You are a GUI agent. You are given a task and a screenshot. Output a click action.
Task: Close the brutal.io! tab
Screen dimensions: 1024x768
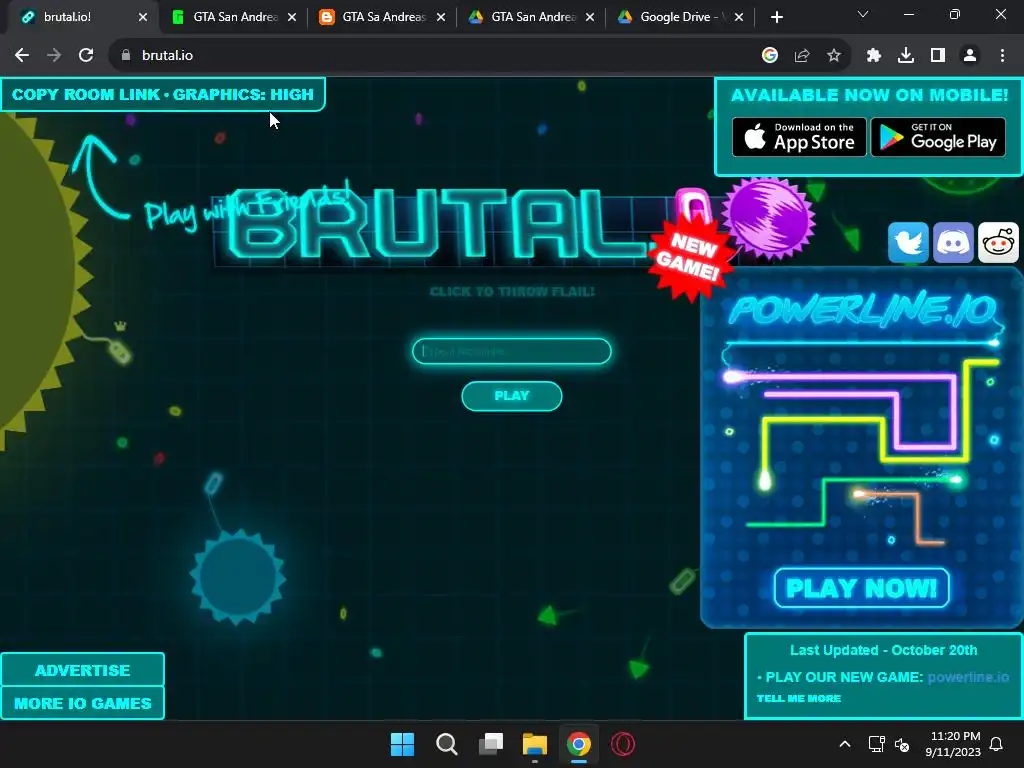143,17
